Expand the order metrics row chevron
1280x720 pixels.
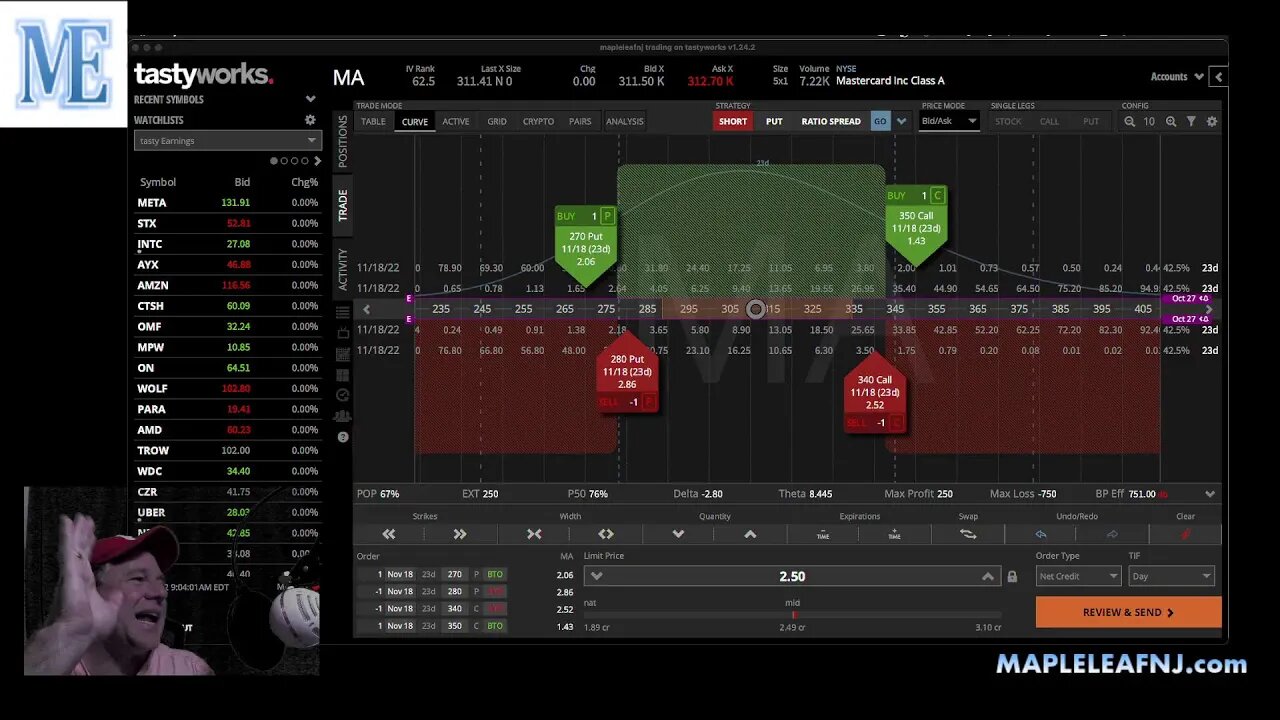[1210, 494]
